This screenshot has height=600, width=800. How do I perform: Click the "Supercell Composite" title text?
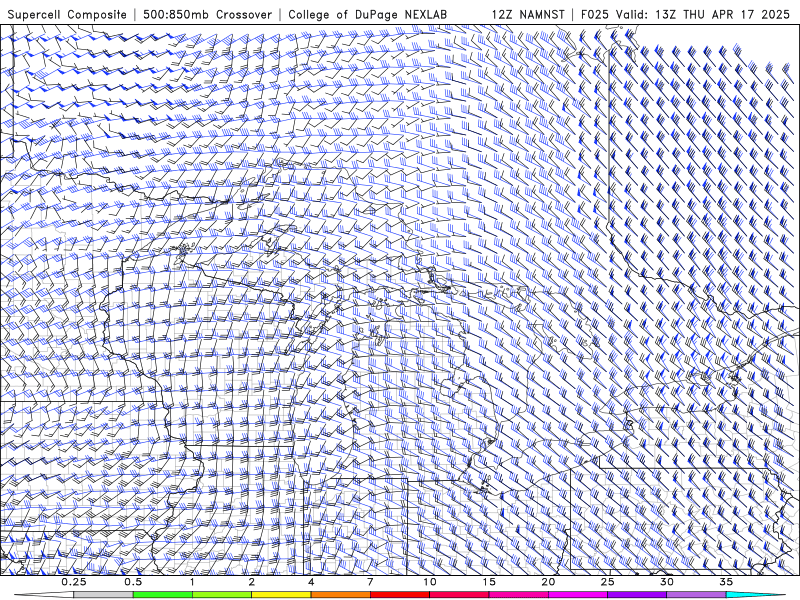67,14
